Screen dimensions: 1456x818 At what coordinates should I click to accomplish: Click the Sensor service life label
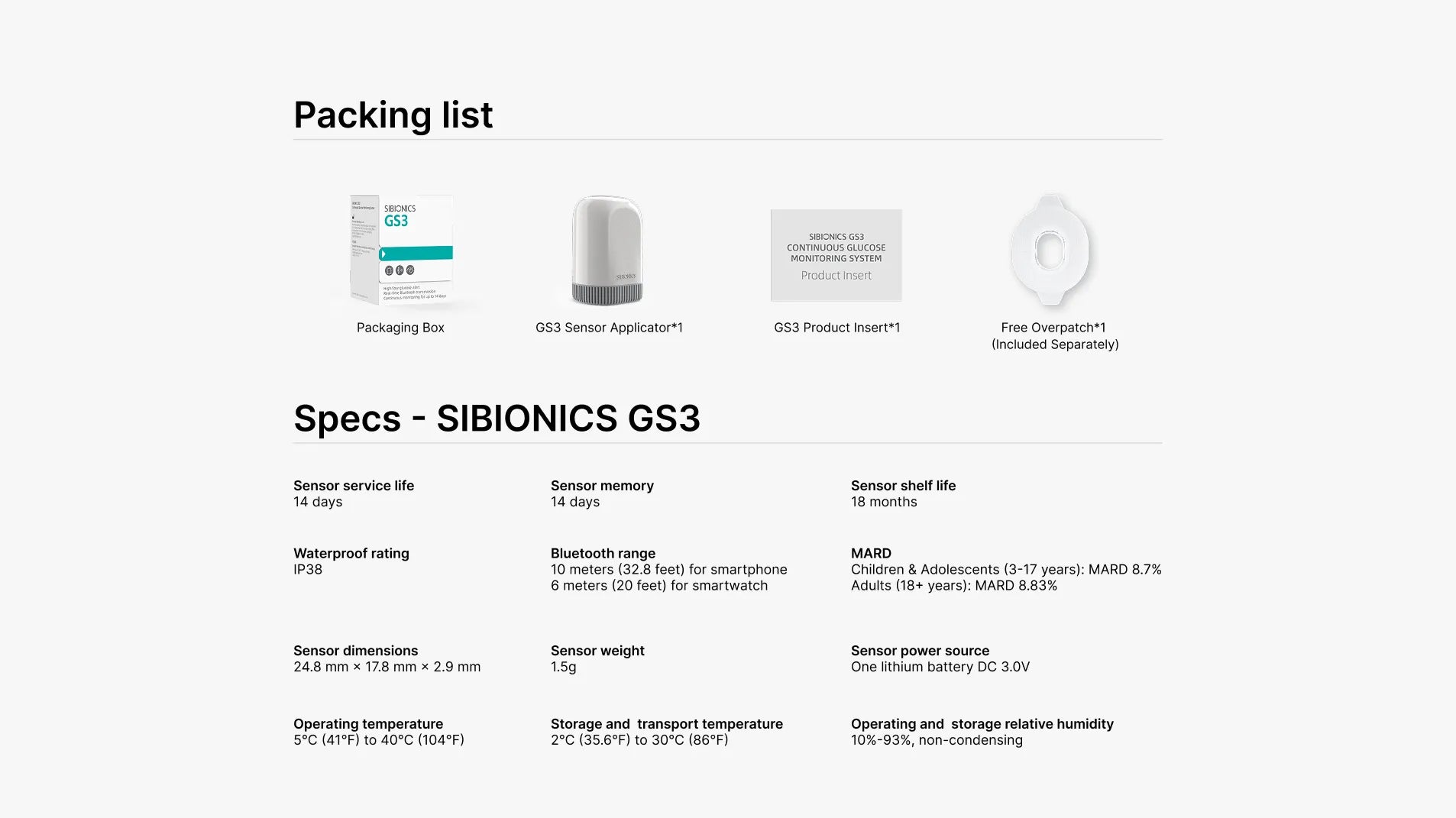(x=354, y=486)
